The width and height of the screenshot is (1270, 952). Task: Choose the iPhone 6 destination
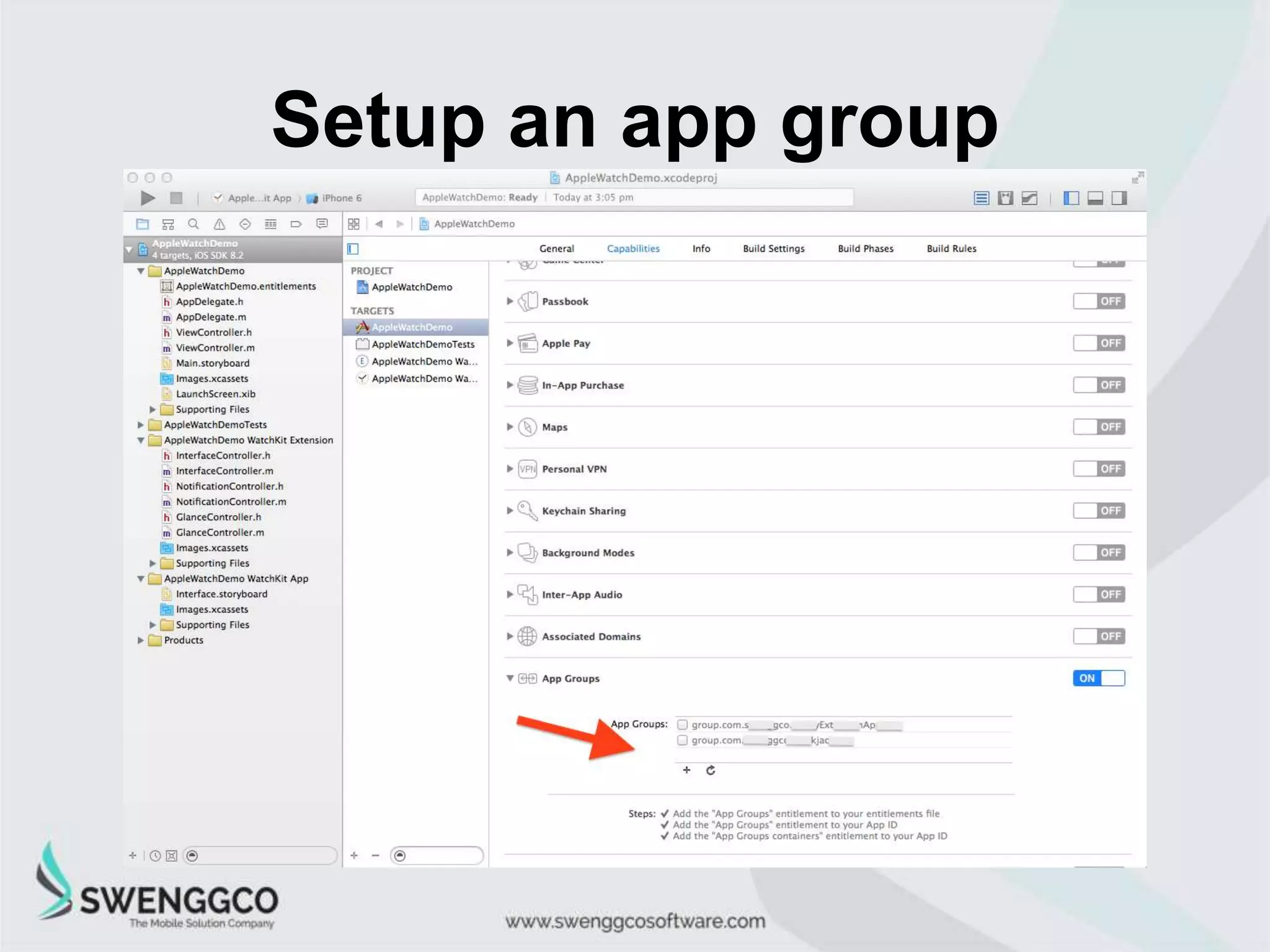334,198
